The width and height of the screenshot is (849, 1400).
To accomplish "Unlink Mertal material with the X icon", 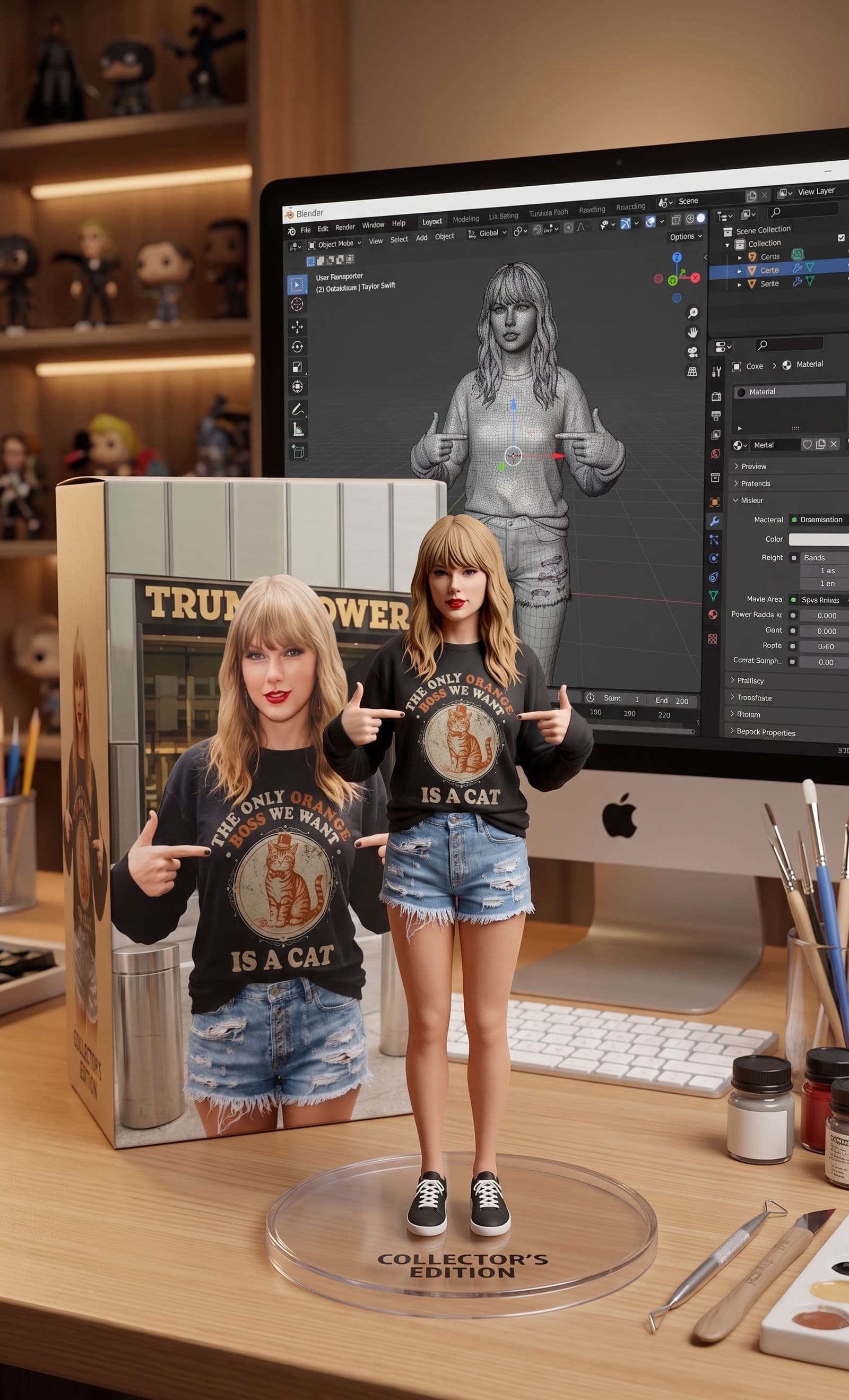I will coord(834,443).
